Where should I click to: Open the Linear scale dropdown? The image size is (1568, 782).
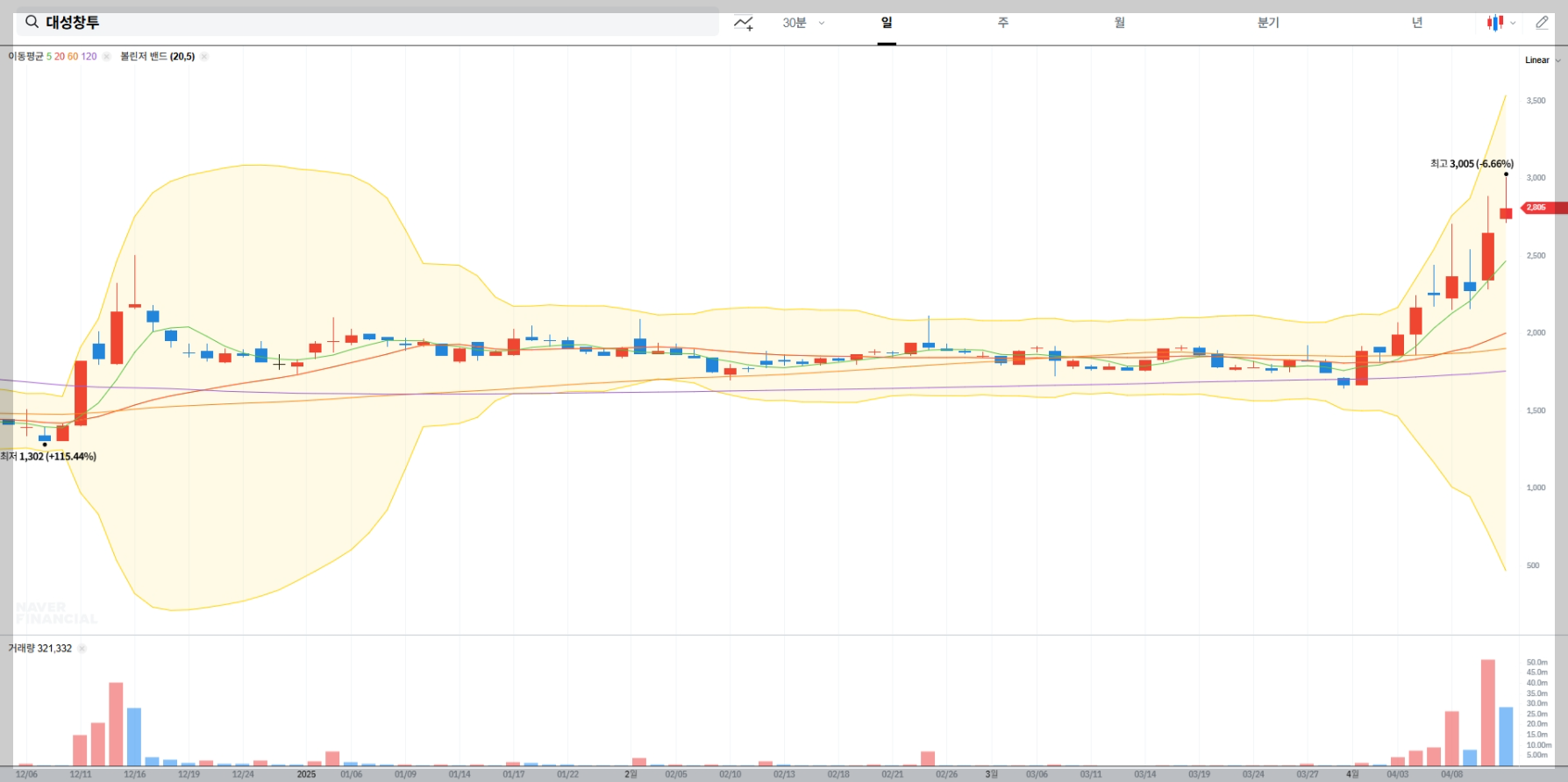click(x=1543, y=60)
